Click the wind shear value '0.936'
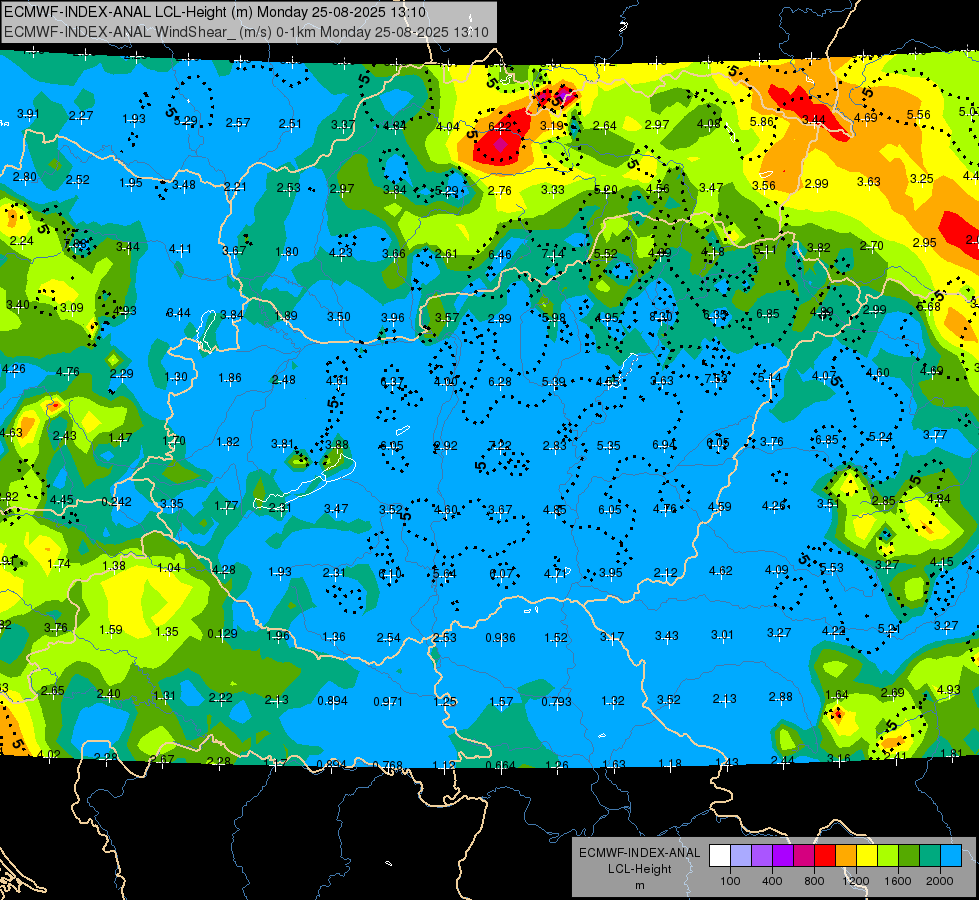The width and height of the screenshot is (979, 900). click(x=501, y=637)
